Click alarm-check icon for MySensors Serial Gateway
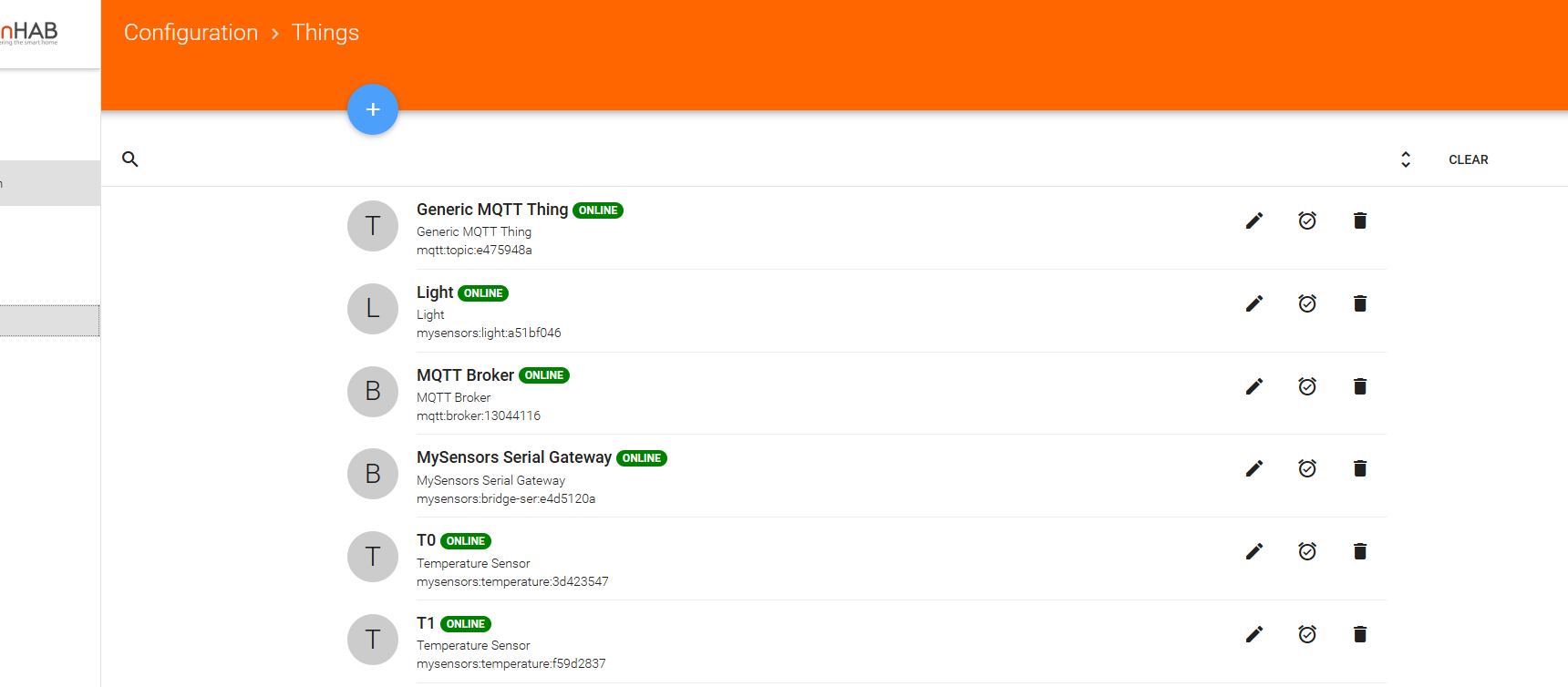Viewport: 1568px width, 687px height. [x=1307, y=468]
